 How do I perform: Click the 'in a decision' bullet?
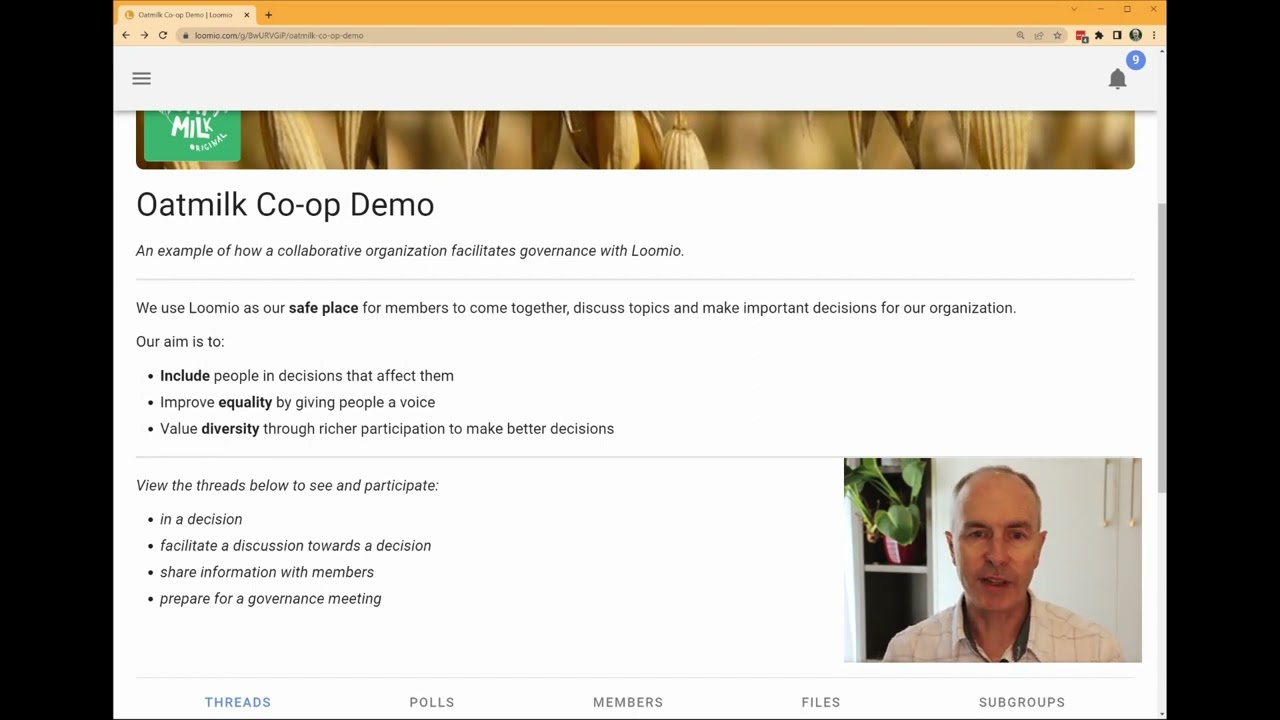pyautogui.click(x=201, y=519)
